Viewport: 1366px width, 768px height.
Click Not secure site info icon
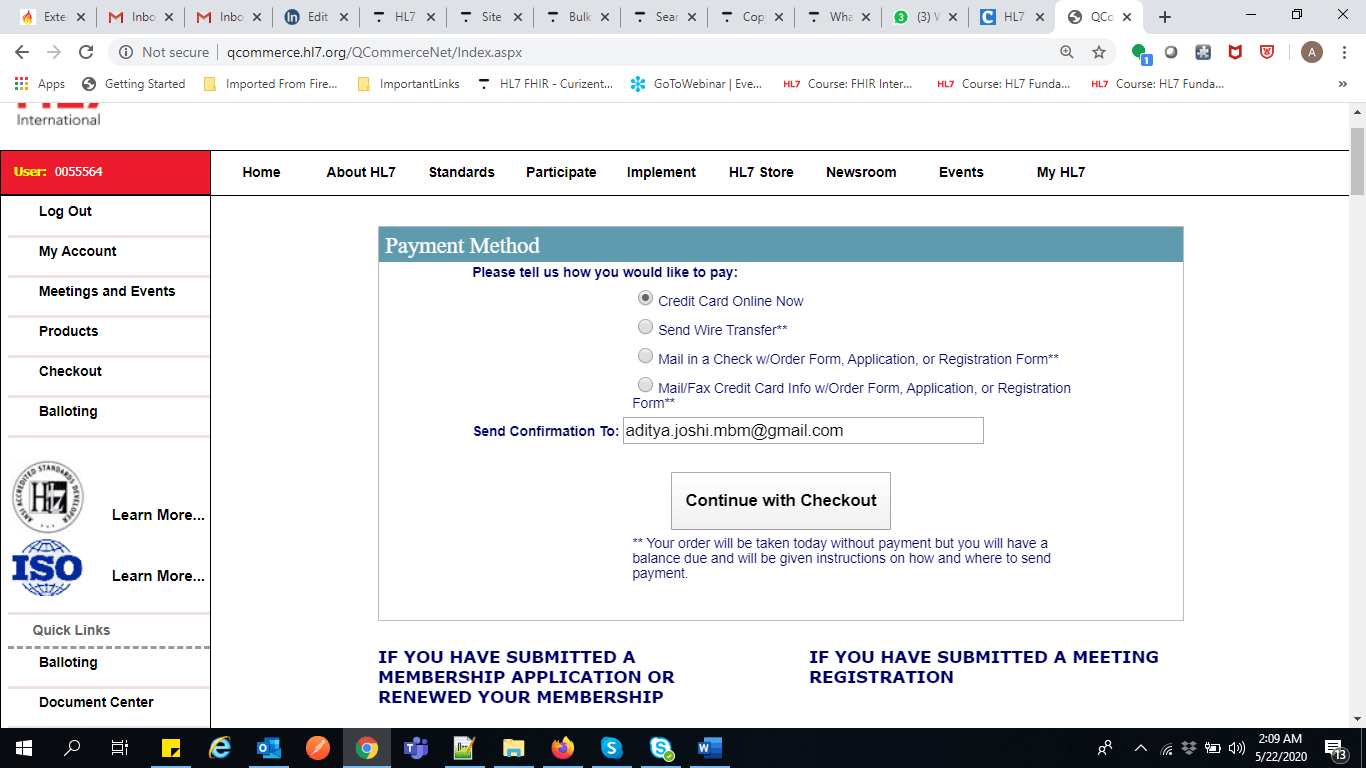(x=126, y=52)
